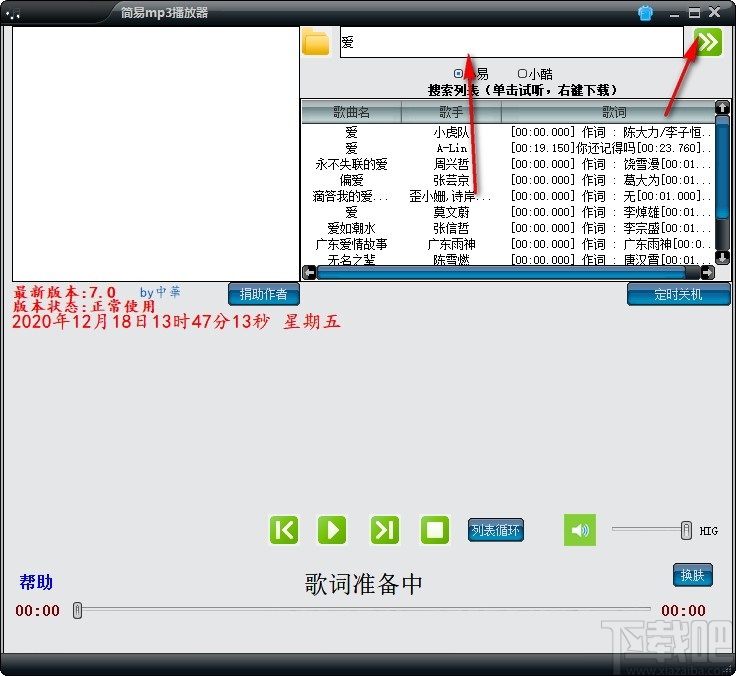
Task: Click the green double-arrow search button
Action: 707,42
